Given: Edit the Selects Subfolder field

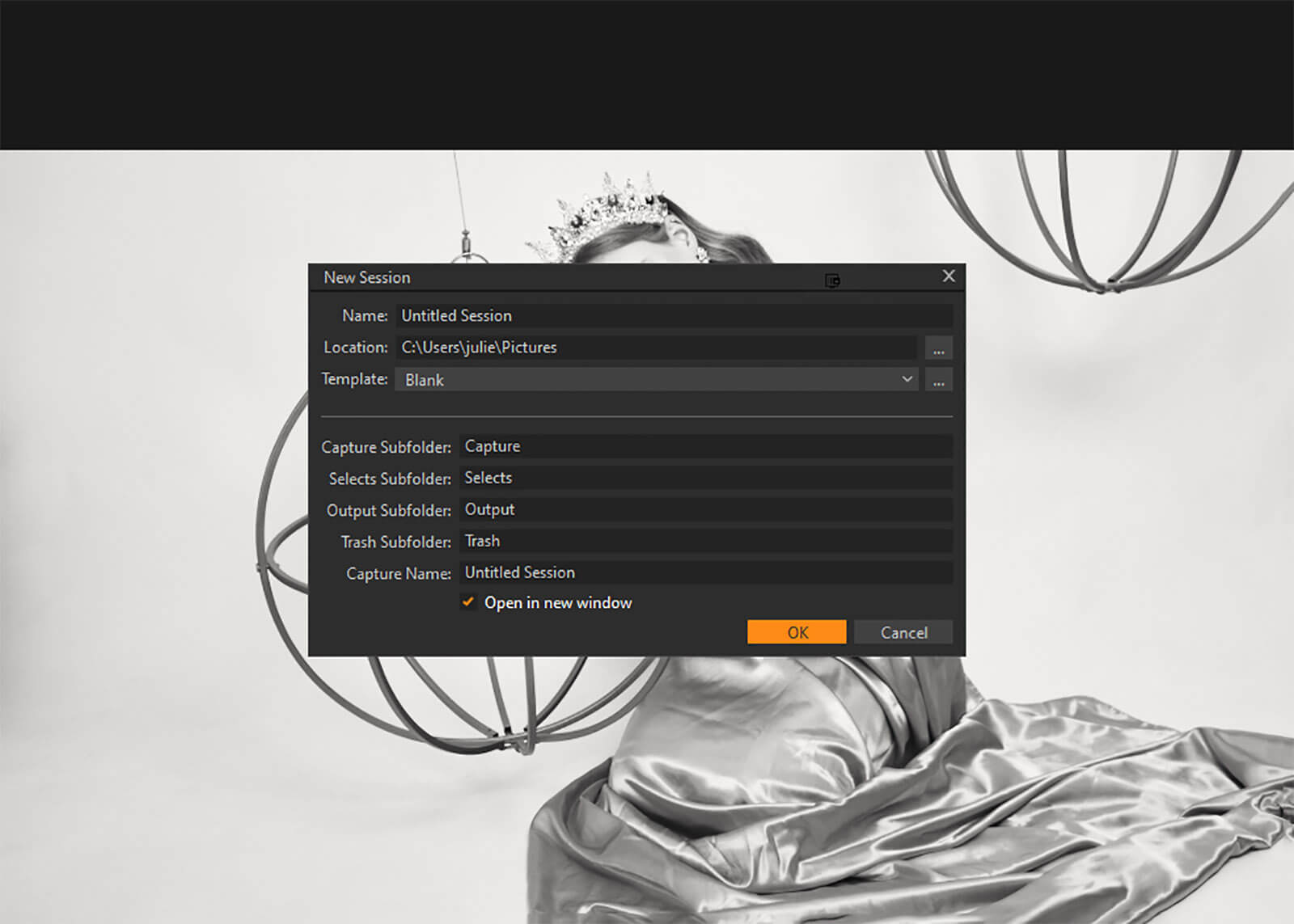Looking at the screenshot, I should click(x=705, y=478).
